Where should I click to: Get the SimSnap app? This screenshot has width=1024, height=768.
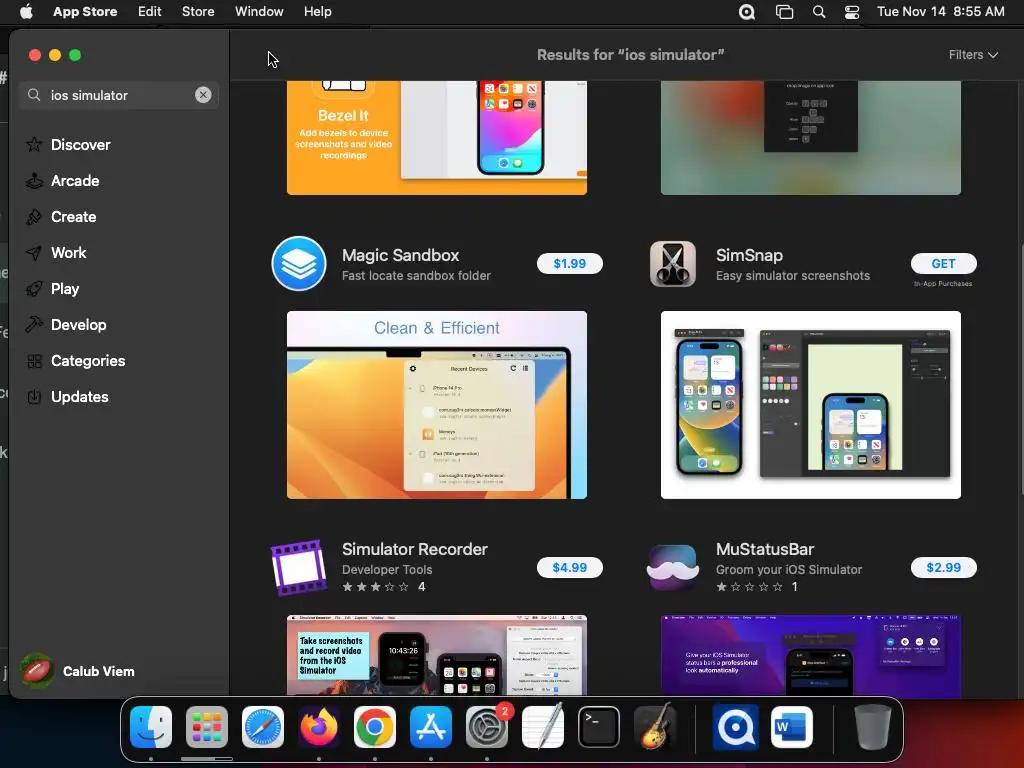coord(943,263)
